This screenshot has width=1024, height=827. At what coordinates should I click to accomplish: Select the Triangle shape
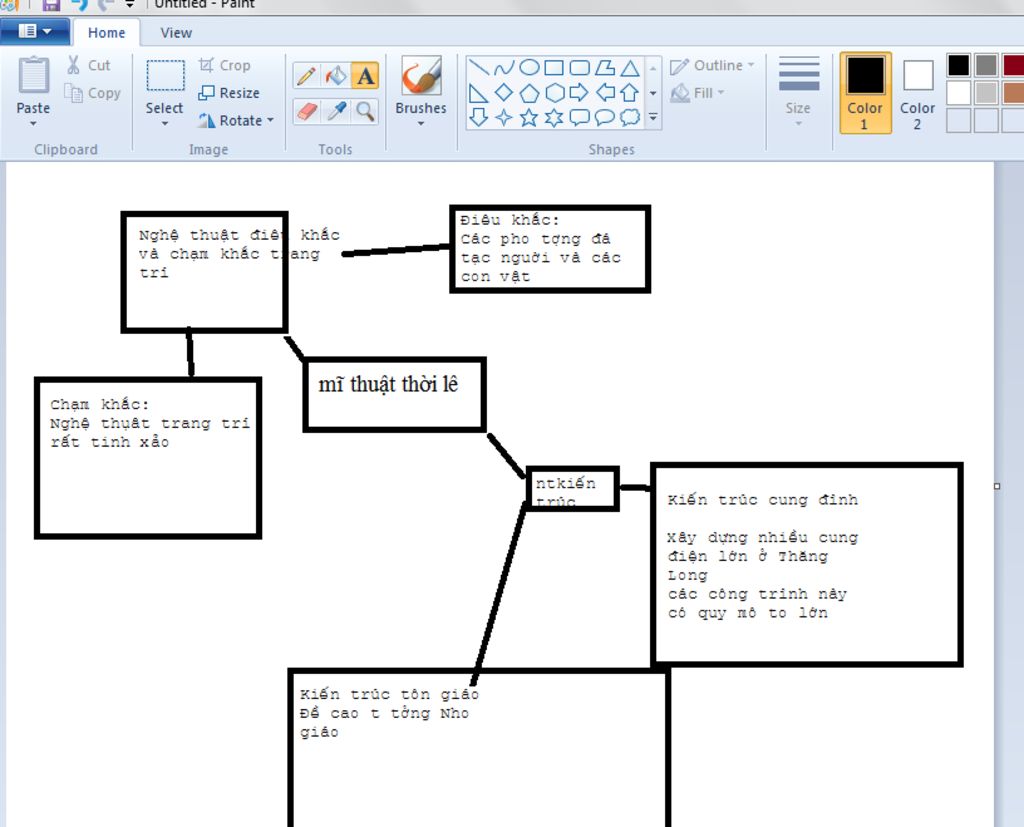(x=630, y=67)
